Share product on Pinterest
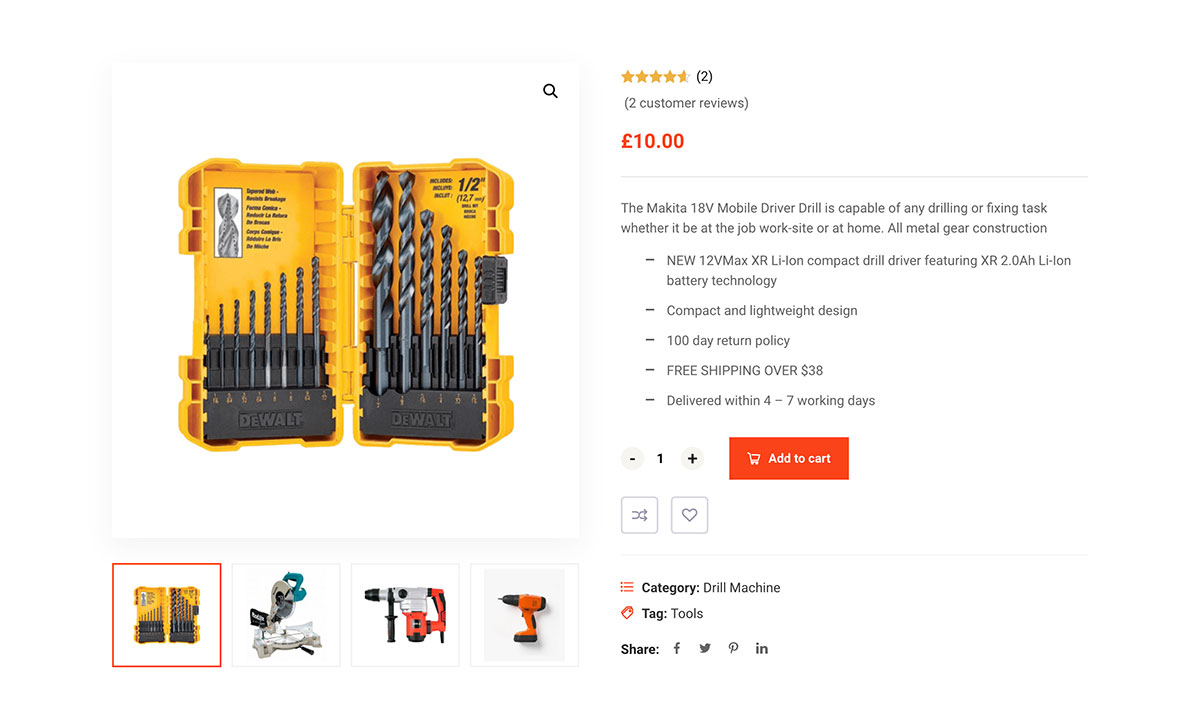 point(733,648)
